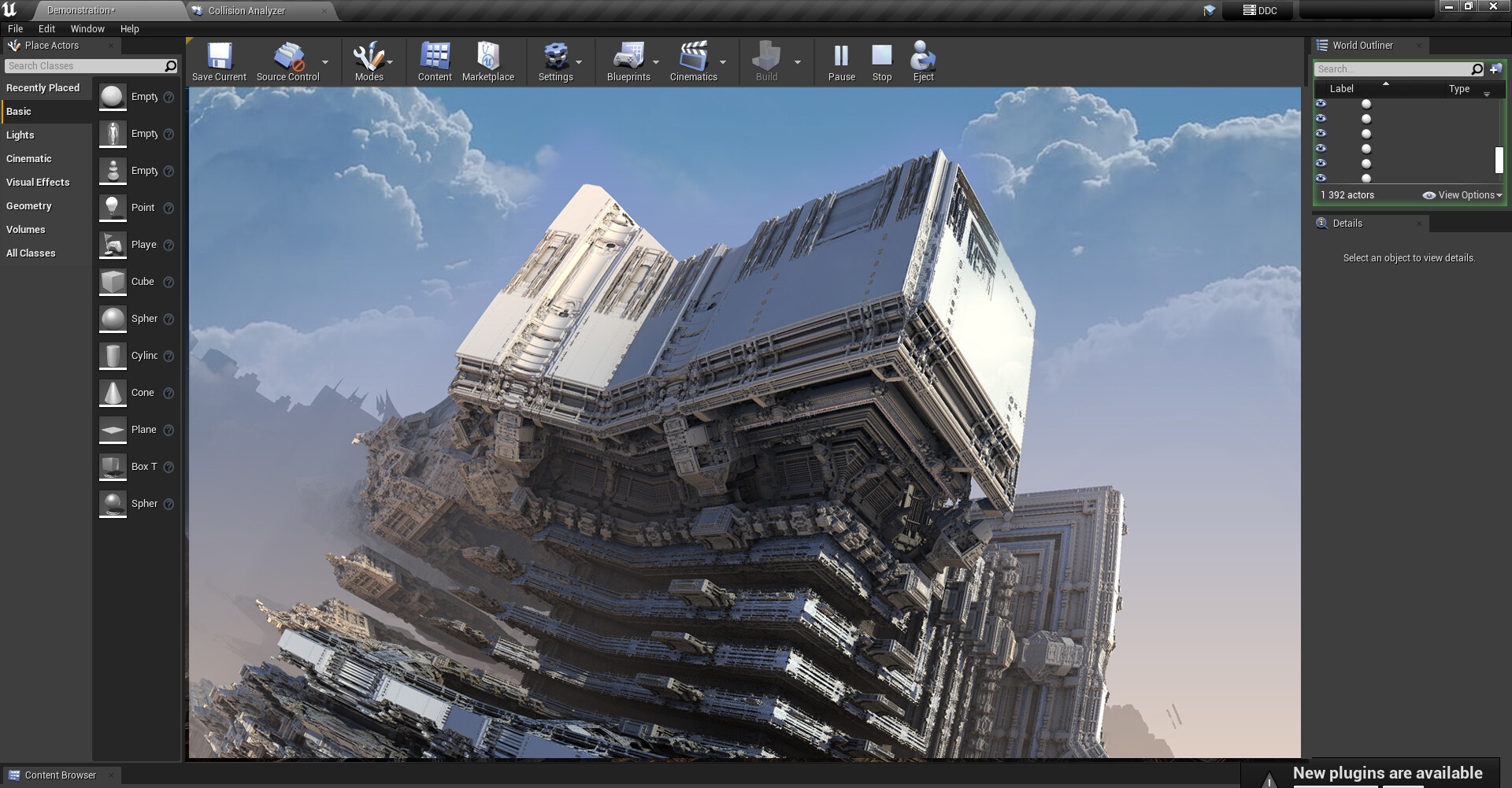The width and height of the screenshot is (1512, 788).
Task: Open the Source Control tool
Action: (x=287, y=57)
